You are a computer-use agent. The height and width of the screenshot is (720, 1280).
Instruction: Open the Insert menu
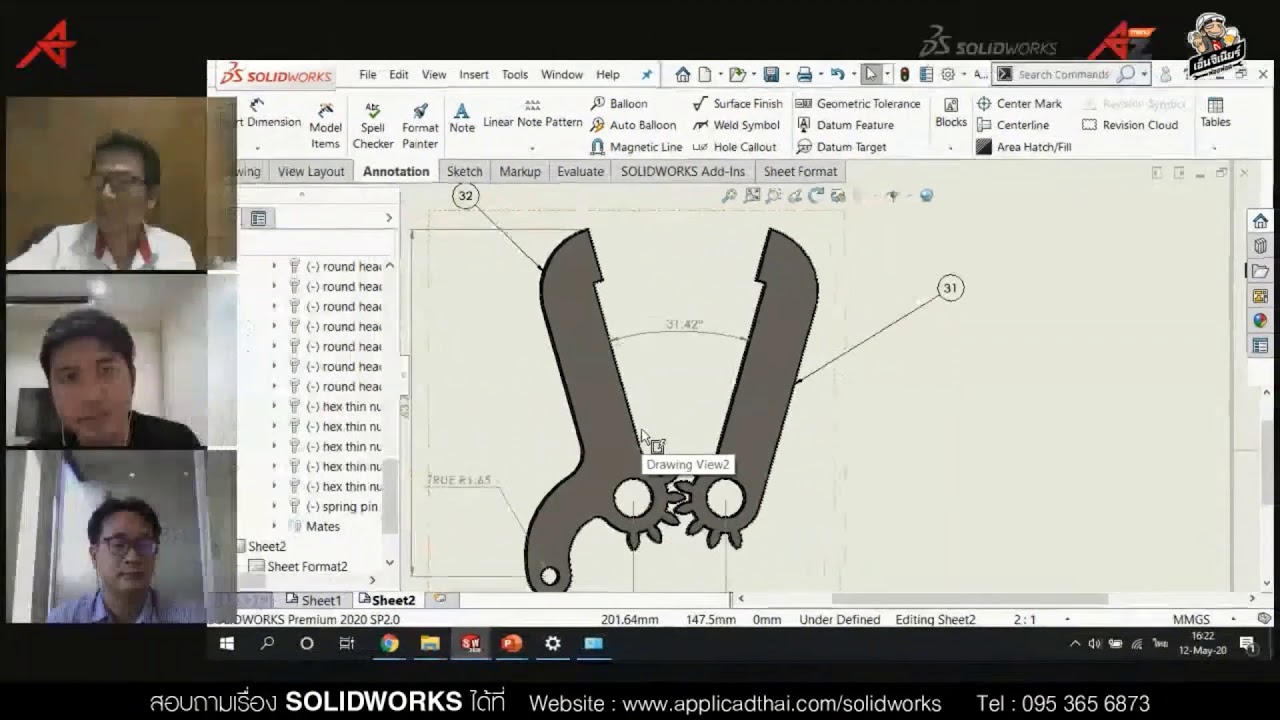474,74
